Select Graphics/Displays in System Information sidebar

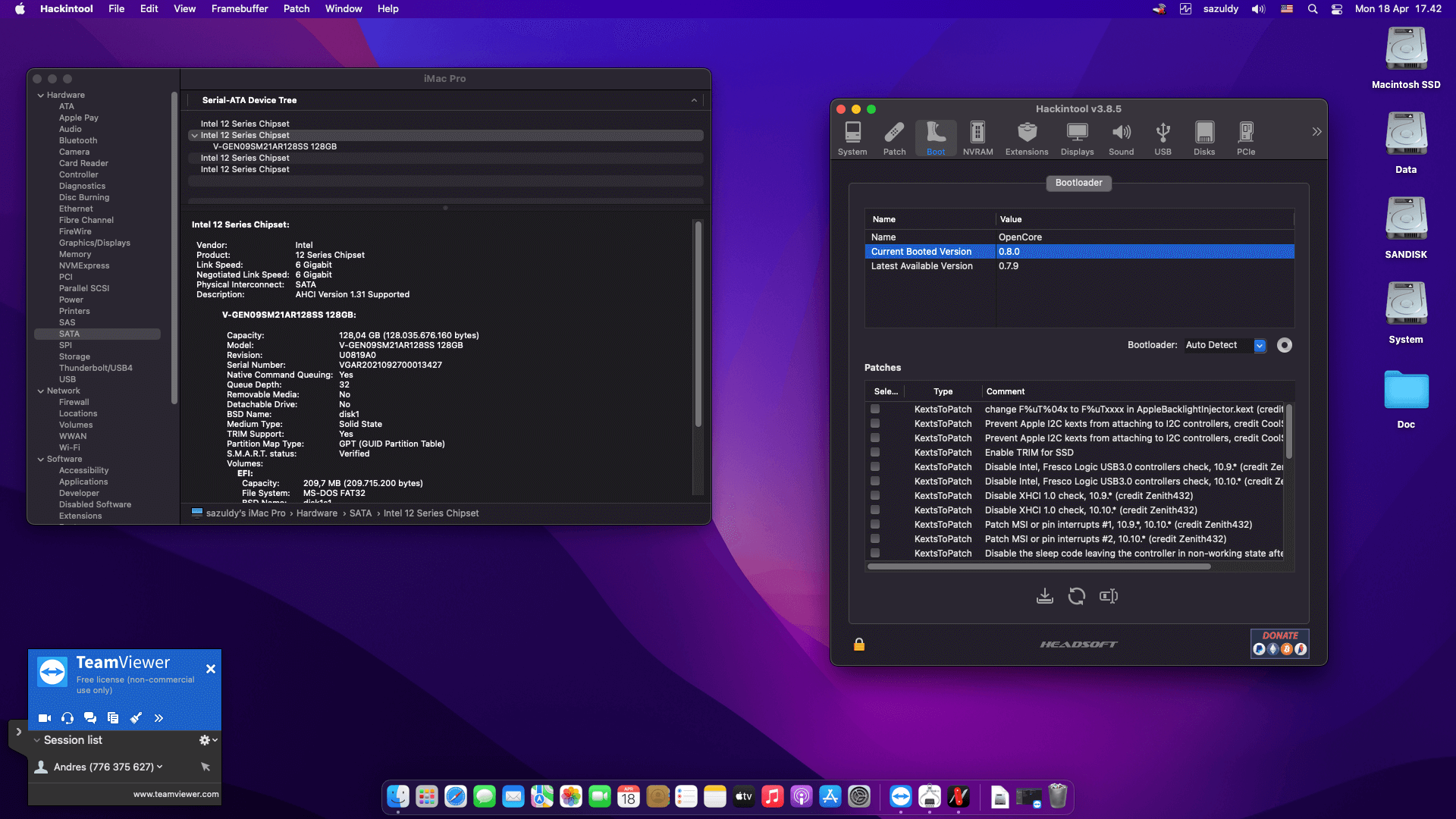pyautogui.click(x=95, y=243)
